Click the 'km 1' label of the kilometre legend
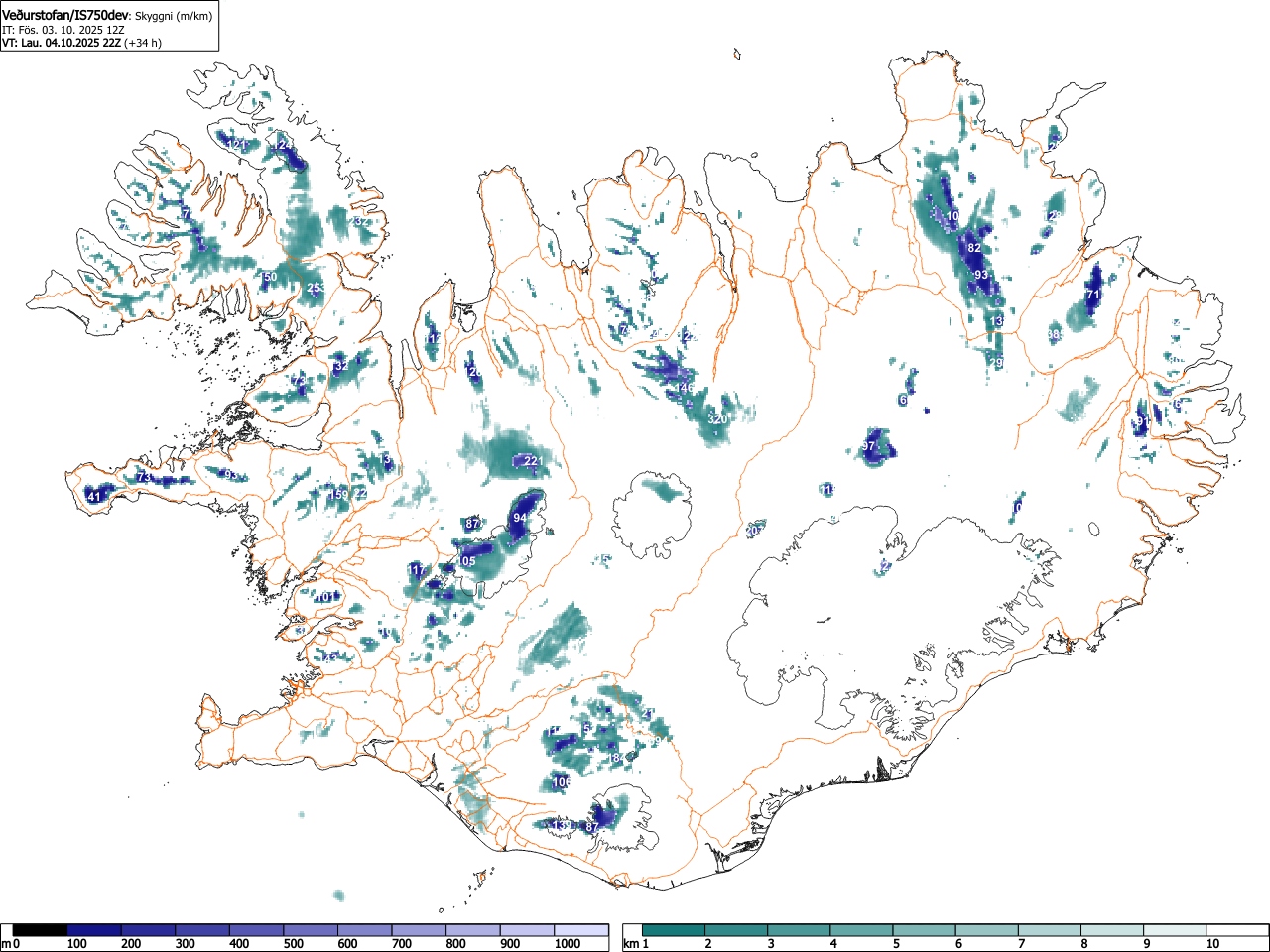 (635, 944)
